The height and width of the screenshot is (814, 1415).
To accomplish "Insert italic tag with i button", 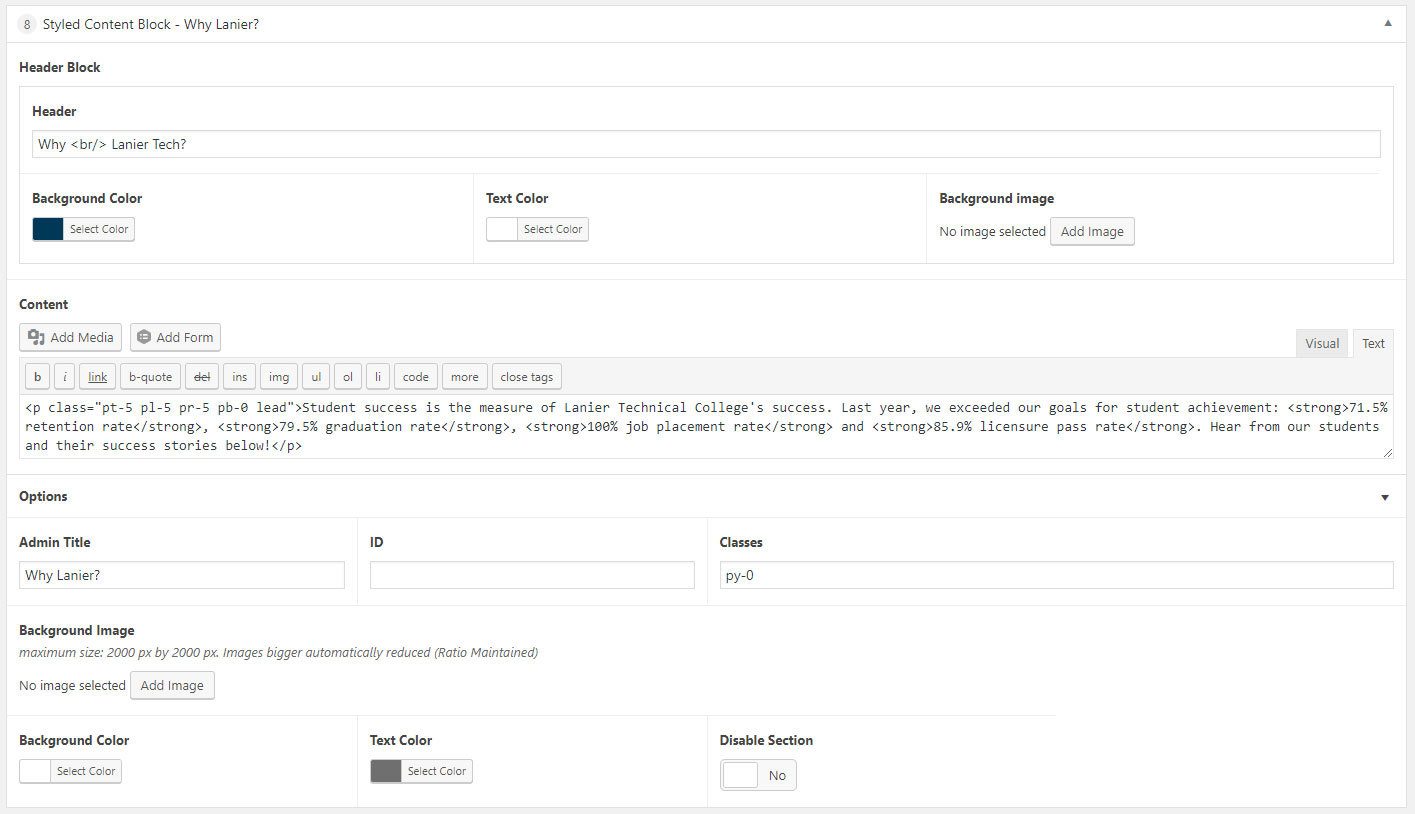I will click(x=64, y=377).
